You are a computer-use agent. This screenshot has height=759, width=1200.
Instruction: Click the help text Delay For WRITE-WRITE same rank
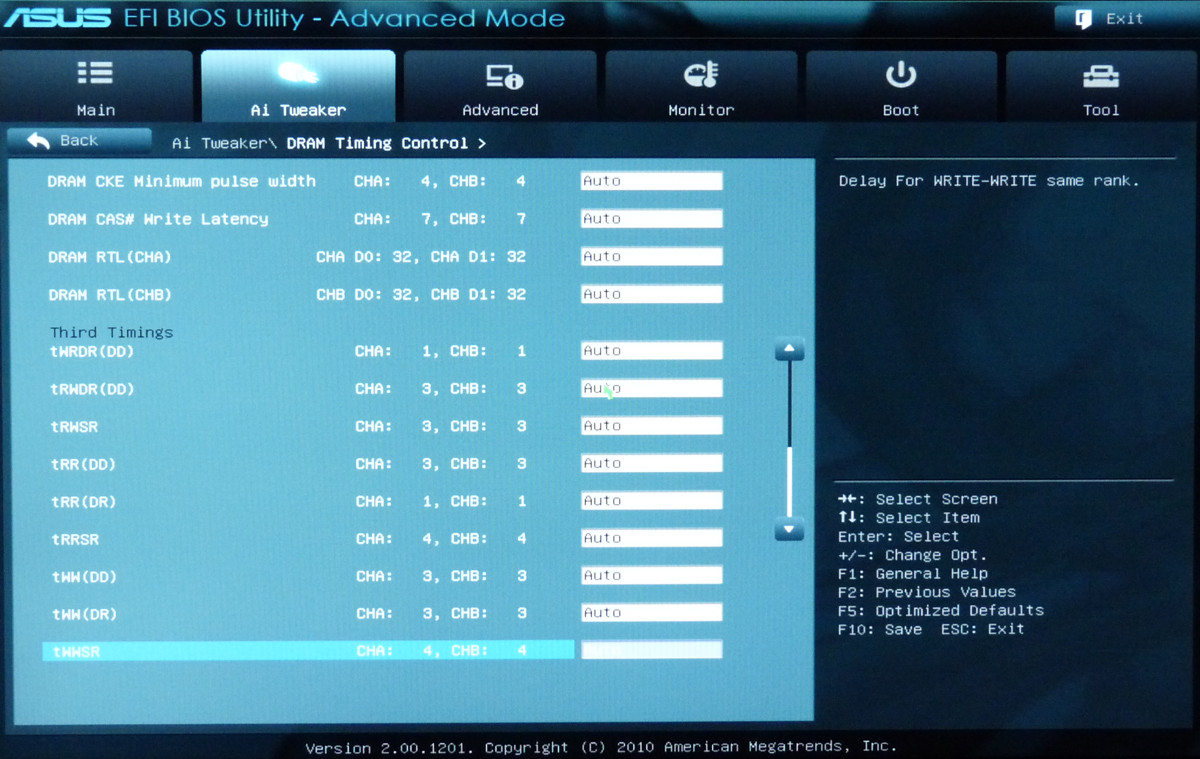(989, 181)
